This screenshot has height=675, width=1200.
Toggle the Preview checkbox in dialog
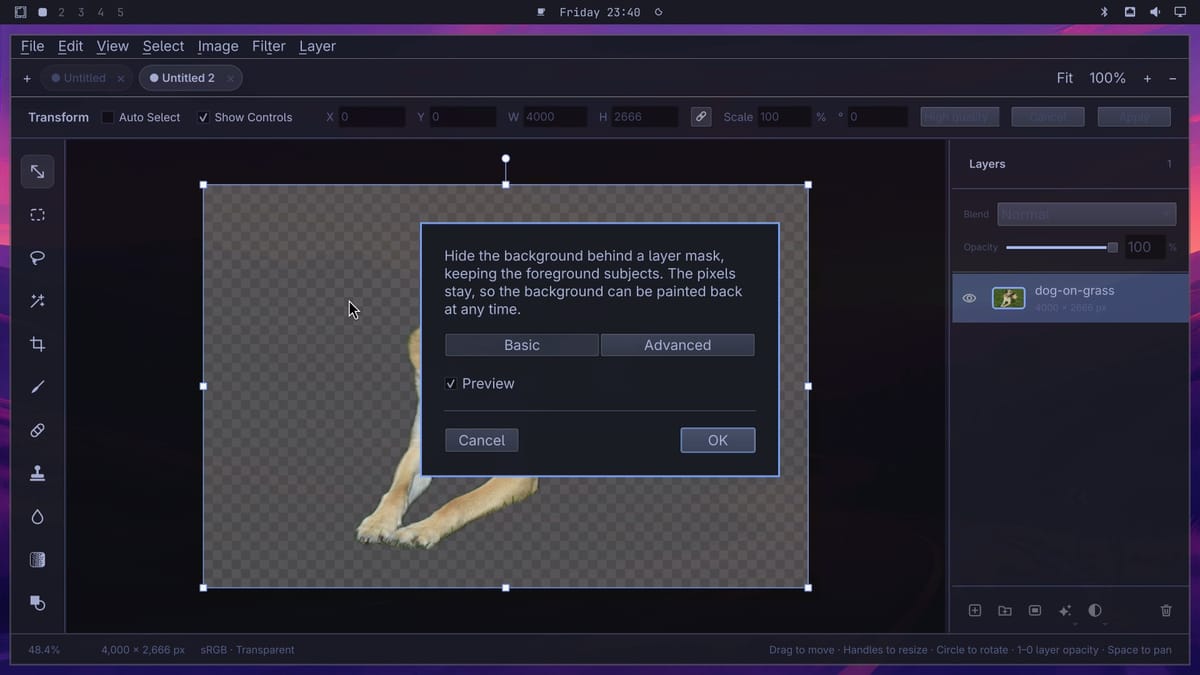[x=451, y=384]
